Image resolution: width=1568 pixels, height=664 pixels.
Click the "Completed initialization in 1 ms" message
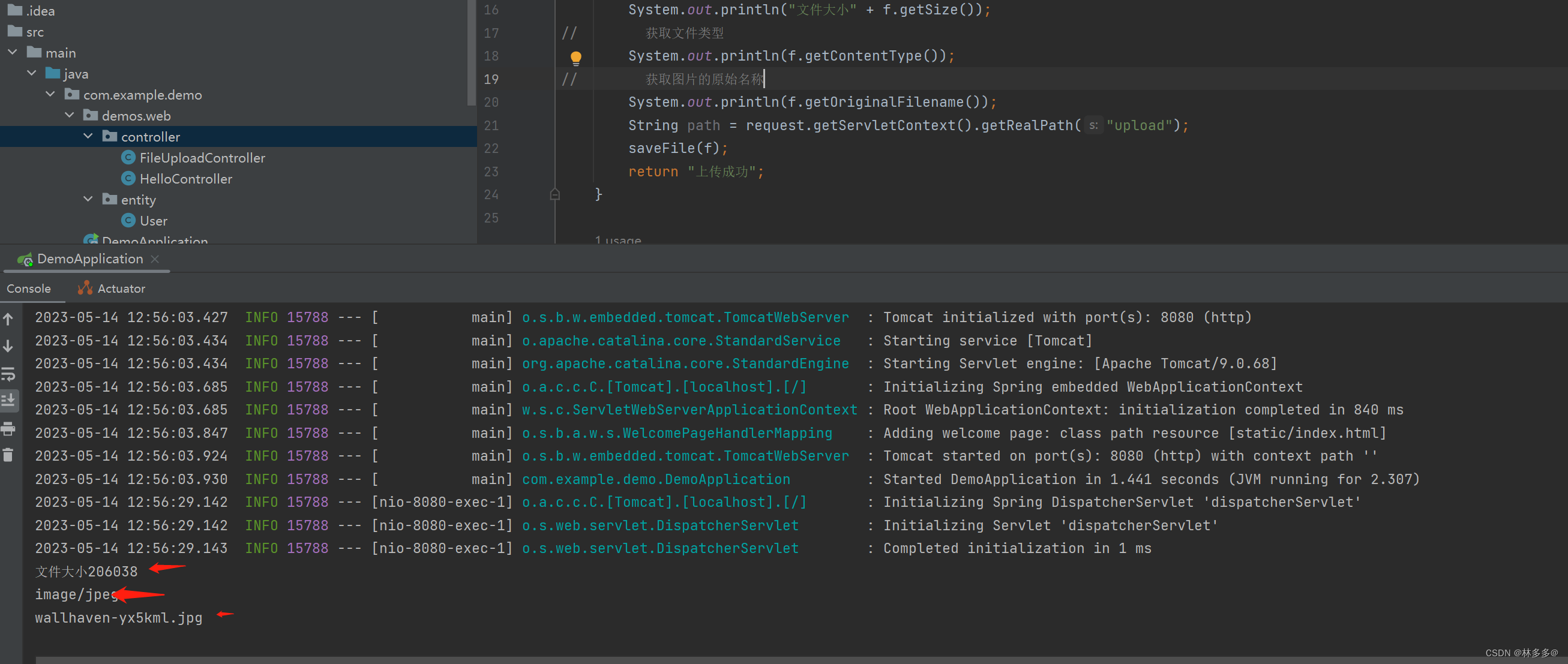coord(1017,548)
